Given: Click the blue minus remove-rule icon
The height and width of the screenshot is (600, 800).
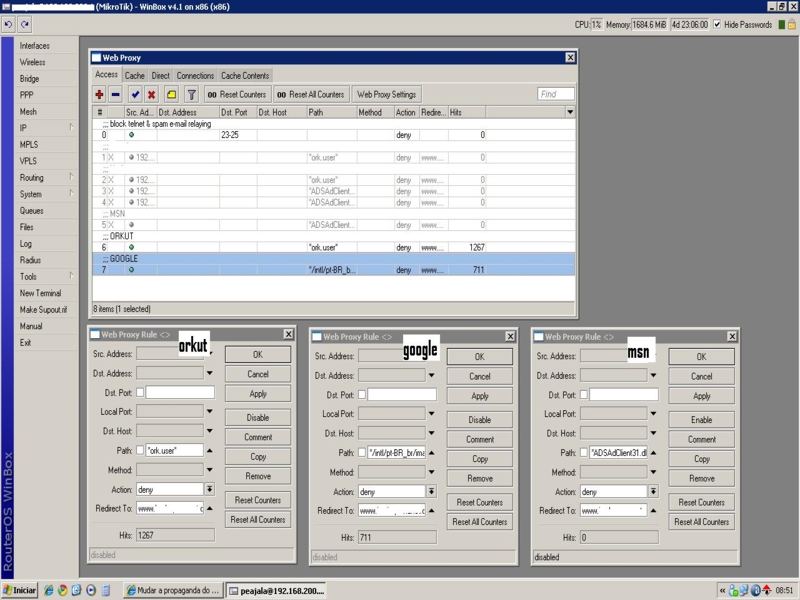Looking at the screenshot, I should click(x=115, y=95).
